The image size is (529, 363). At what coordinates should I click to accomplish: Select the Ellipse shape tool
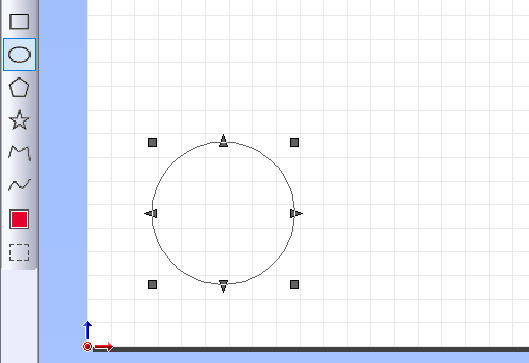[19, 55]
